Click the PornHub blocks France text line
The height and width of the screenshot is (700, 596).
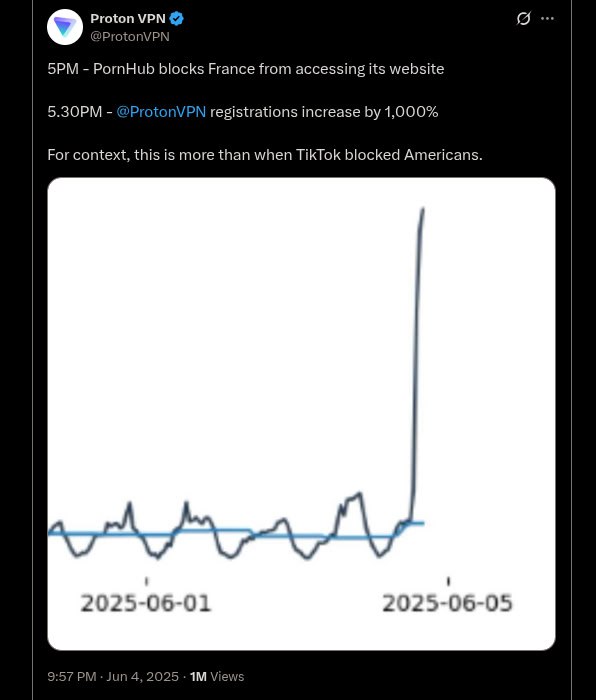point(246,69)
